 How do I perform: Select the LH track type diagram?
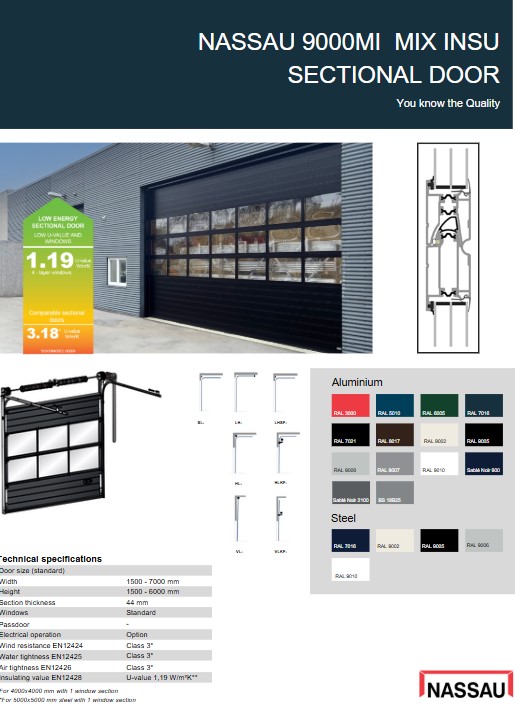pyautogui.click(x=245, y=392)
